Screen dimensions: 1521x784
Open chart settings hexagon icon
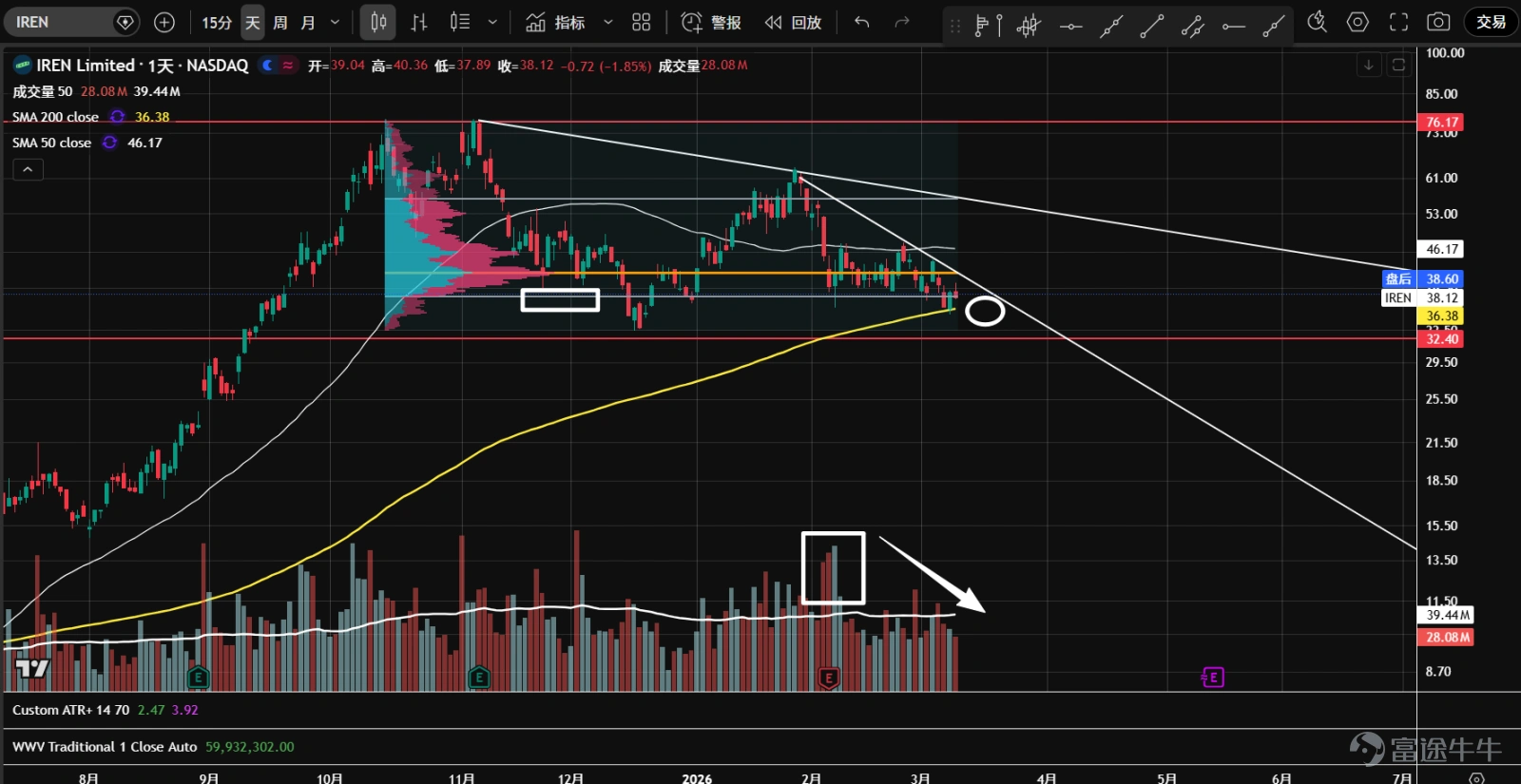point(1357,22)
